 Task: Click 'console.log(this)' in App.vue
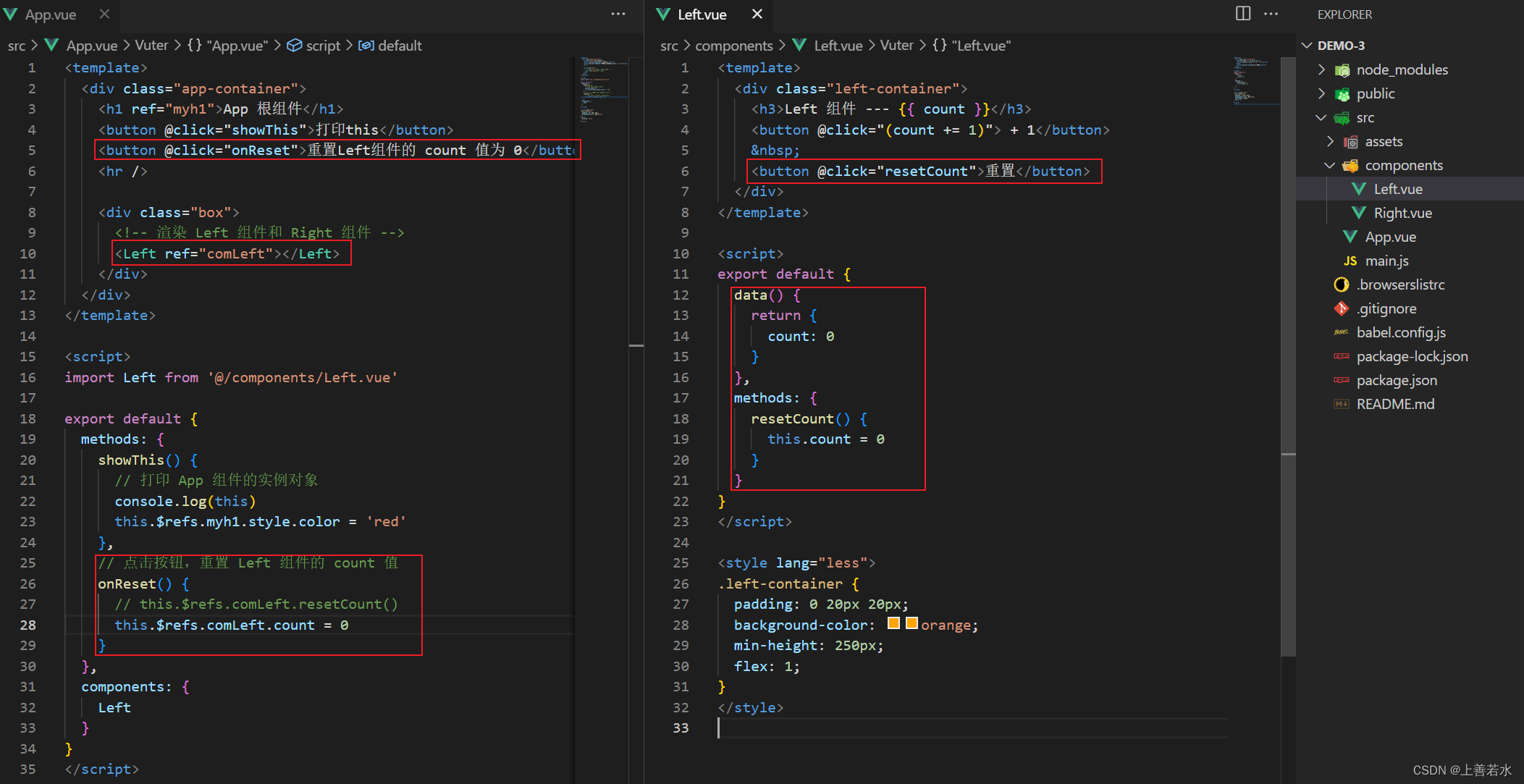[x=185, y=501]
